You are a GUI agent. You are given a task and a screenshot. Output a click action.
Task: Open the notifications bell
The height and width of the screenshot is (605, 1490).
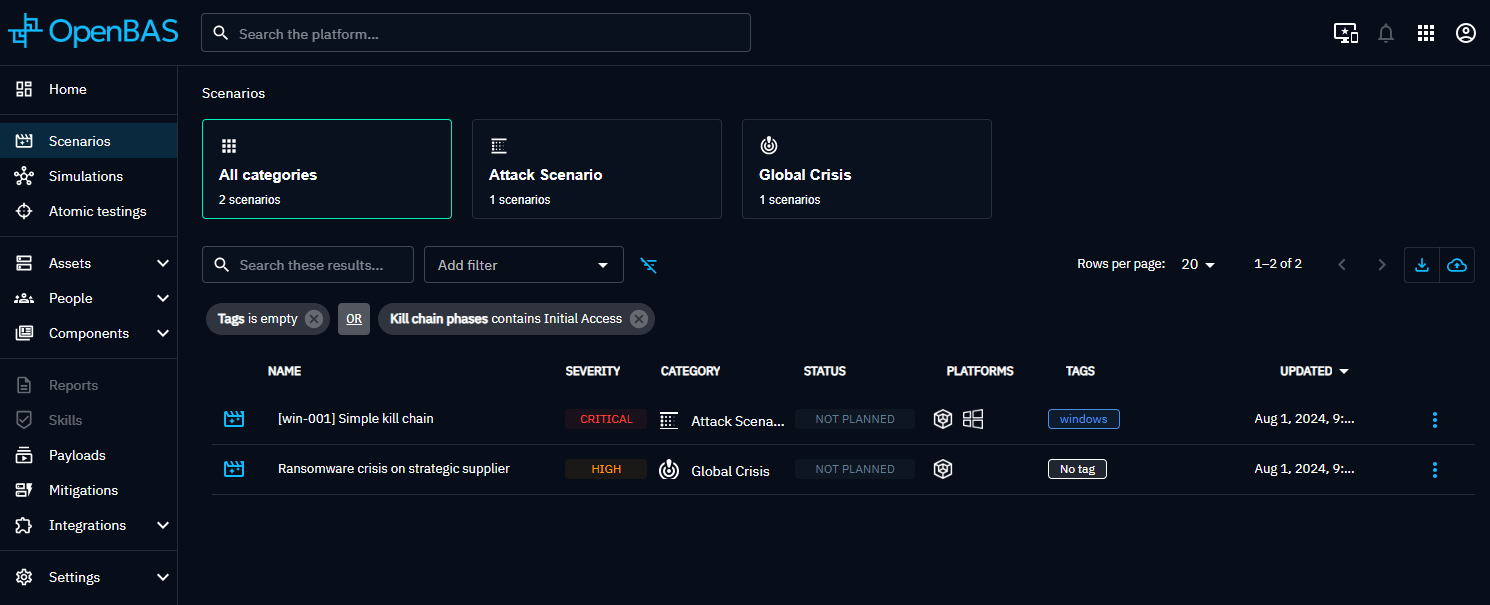1386,33
